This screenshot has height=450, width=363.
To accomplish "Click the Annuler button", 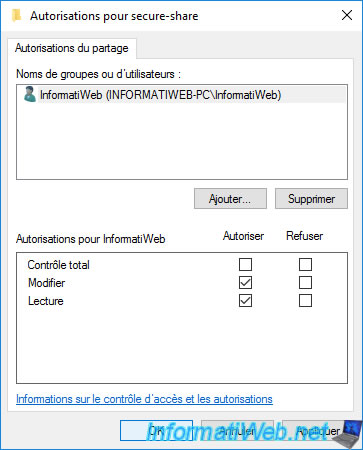I will 237,431.
